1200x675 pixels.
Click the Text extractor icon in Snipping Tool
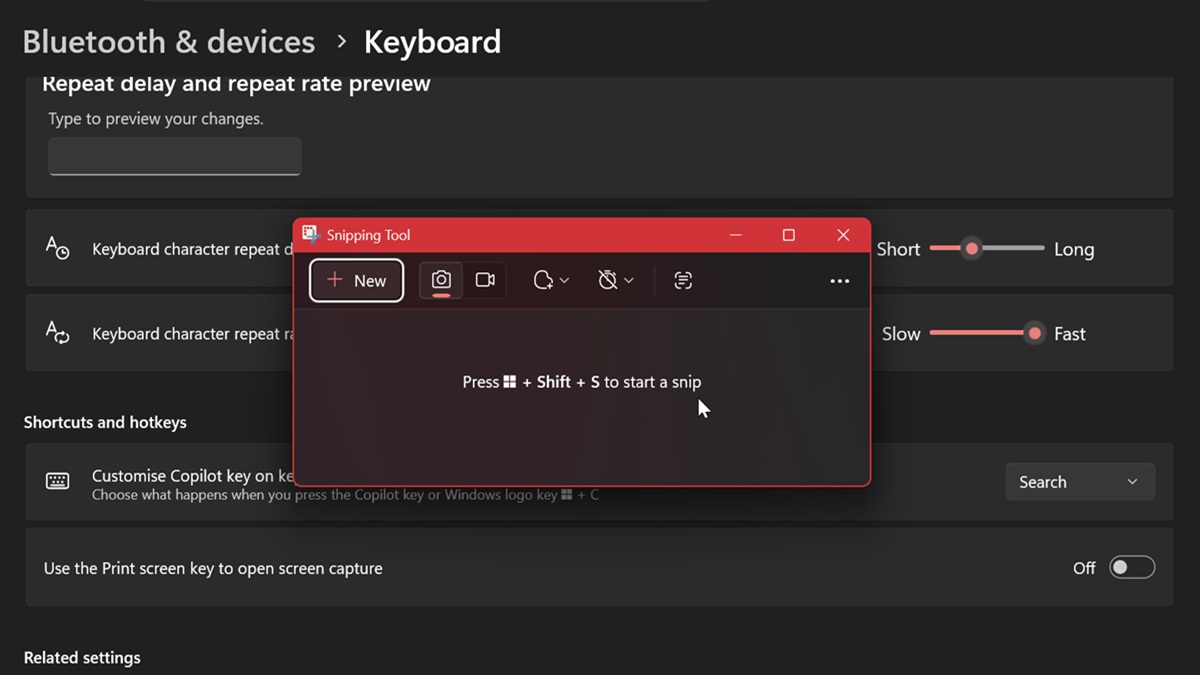tap(683, 281)
